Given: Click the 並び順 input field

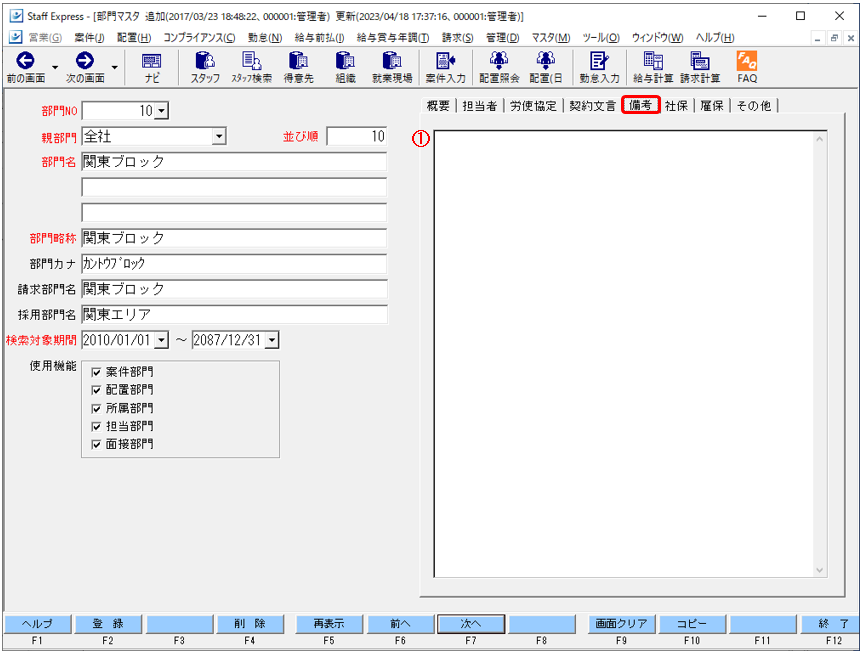Looking at the screenshot, I should [x=357, y=136].
